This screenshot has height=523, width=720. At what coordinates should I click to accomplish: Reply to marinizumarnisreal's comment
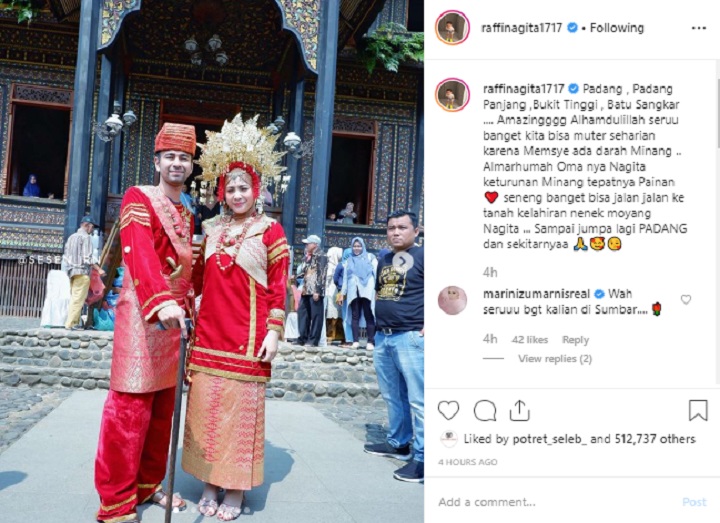pos(575,340)
